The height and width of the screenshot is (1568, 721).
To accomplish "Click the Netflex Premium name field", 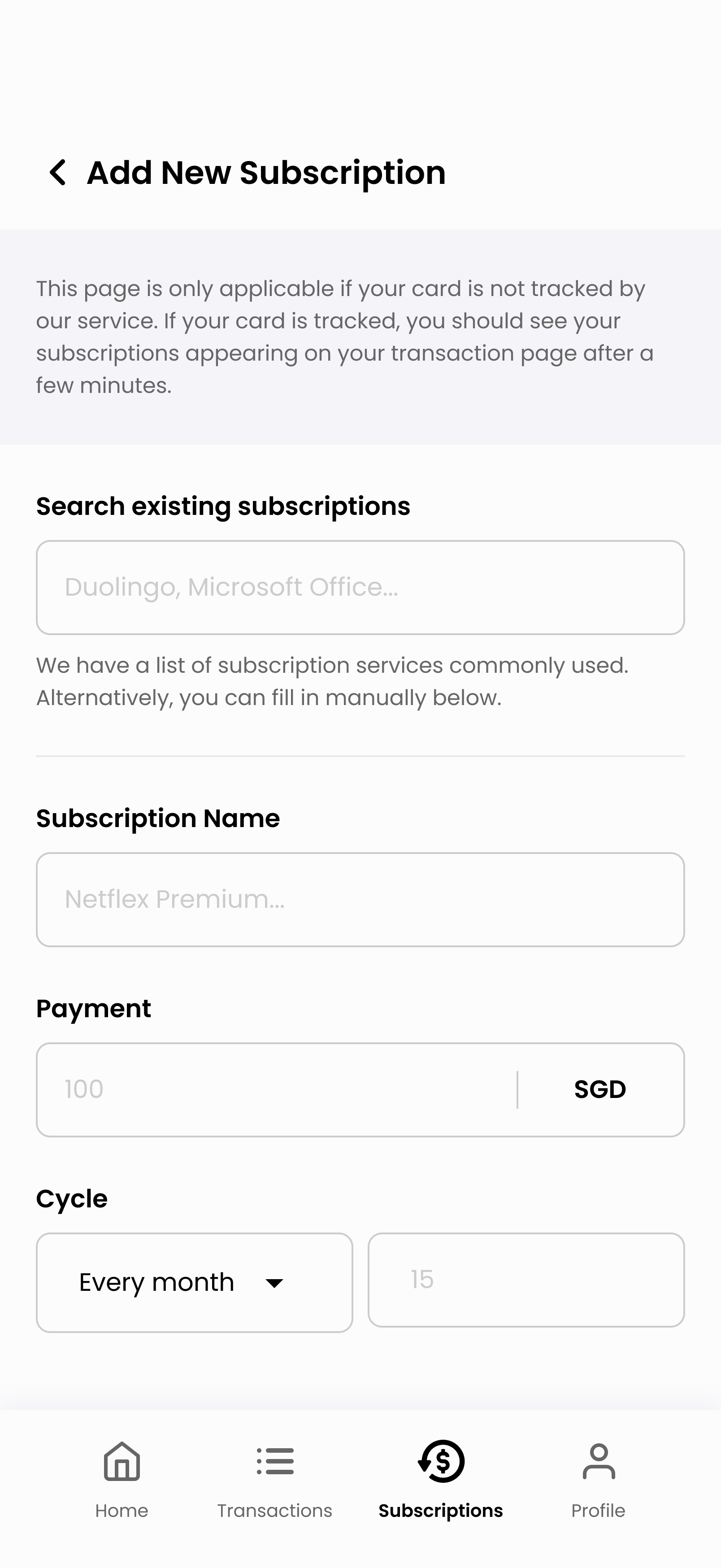I will coord(360,900).
